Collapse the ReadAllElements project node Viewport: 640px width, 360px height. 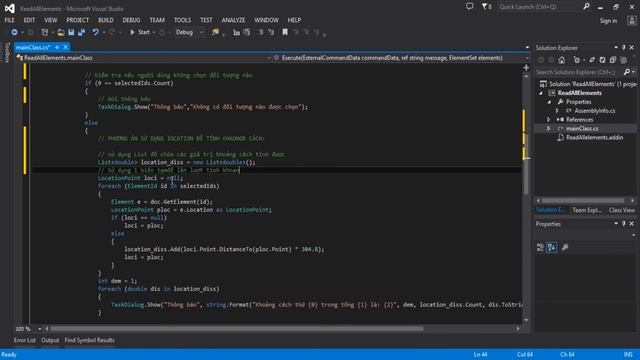[x=541, y=93]
